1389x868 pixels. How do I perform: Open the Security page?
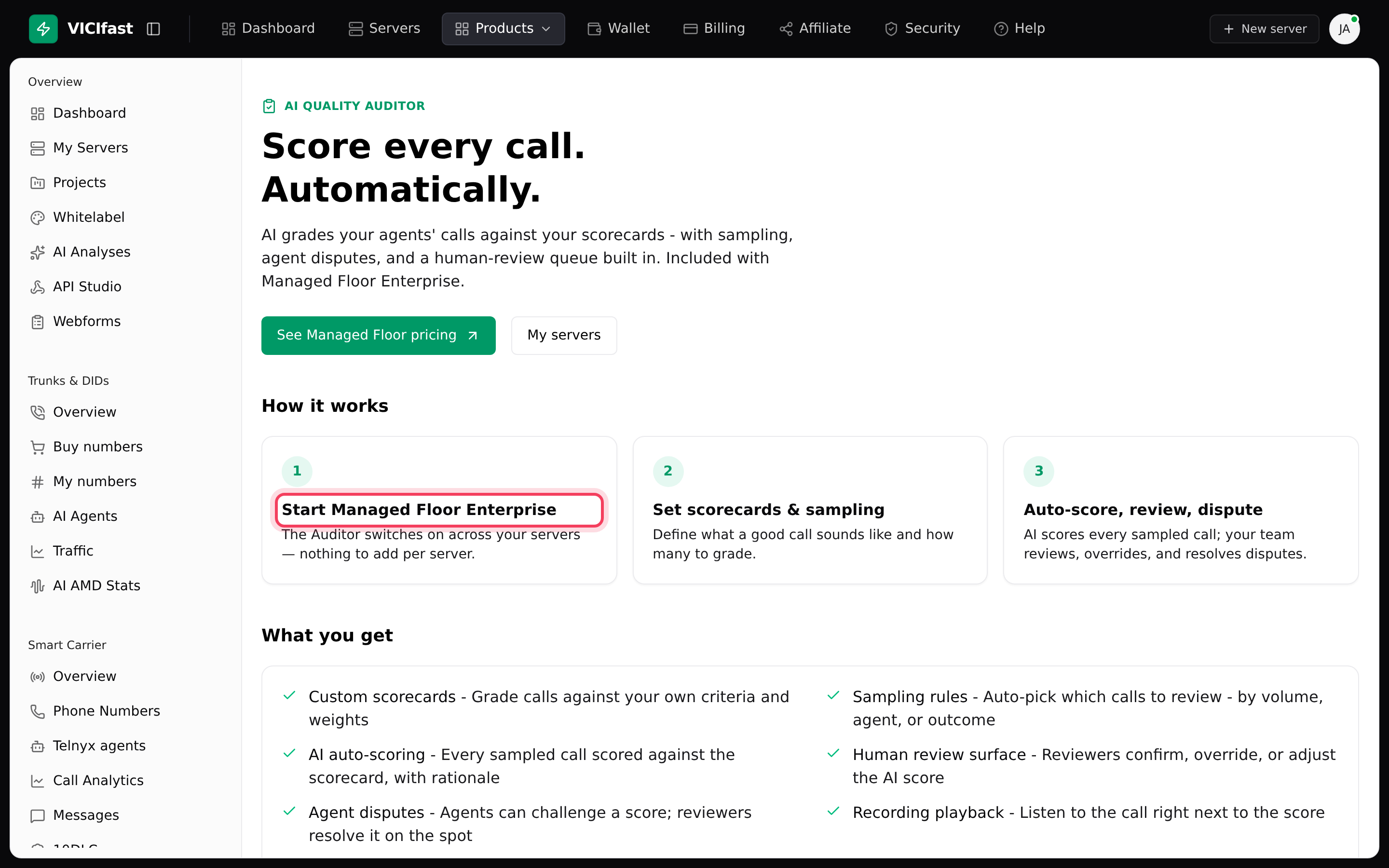[x=922, y=29]
